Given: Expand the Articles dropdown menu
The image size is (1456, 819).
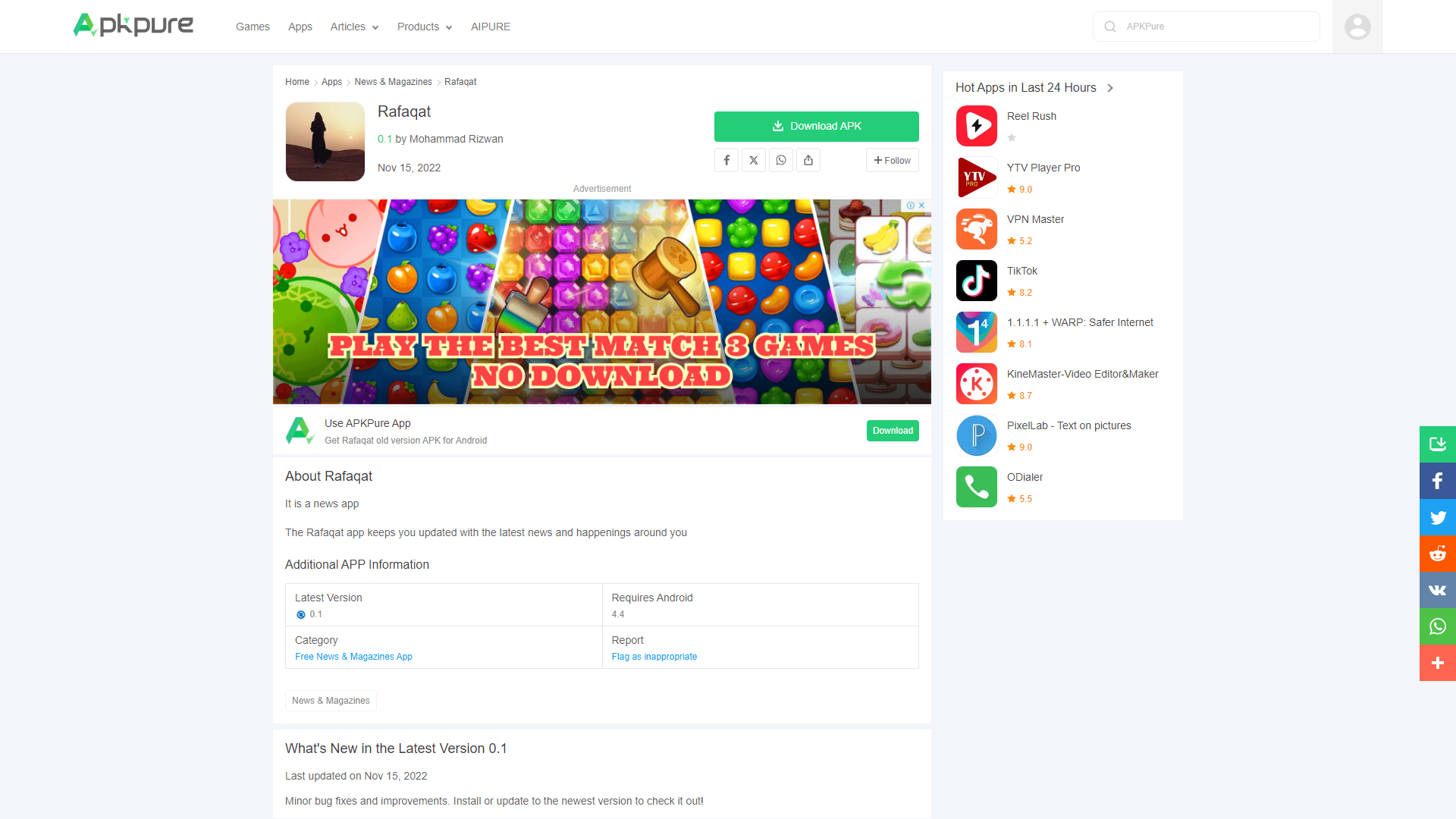Looking at the screenshot, I should click(x=354, y=27).
